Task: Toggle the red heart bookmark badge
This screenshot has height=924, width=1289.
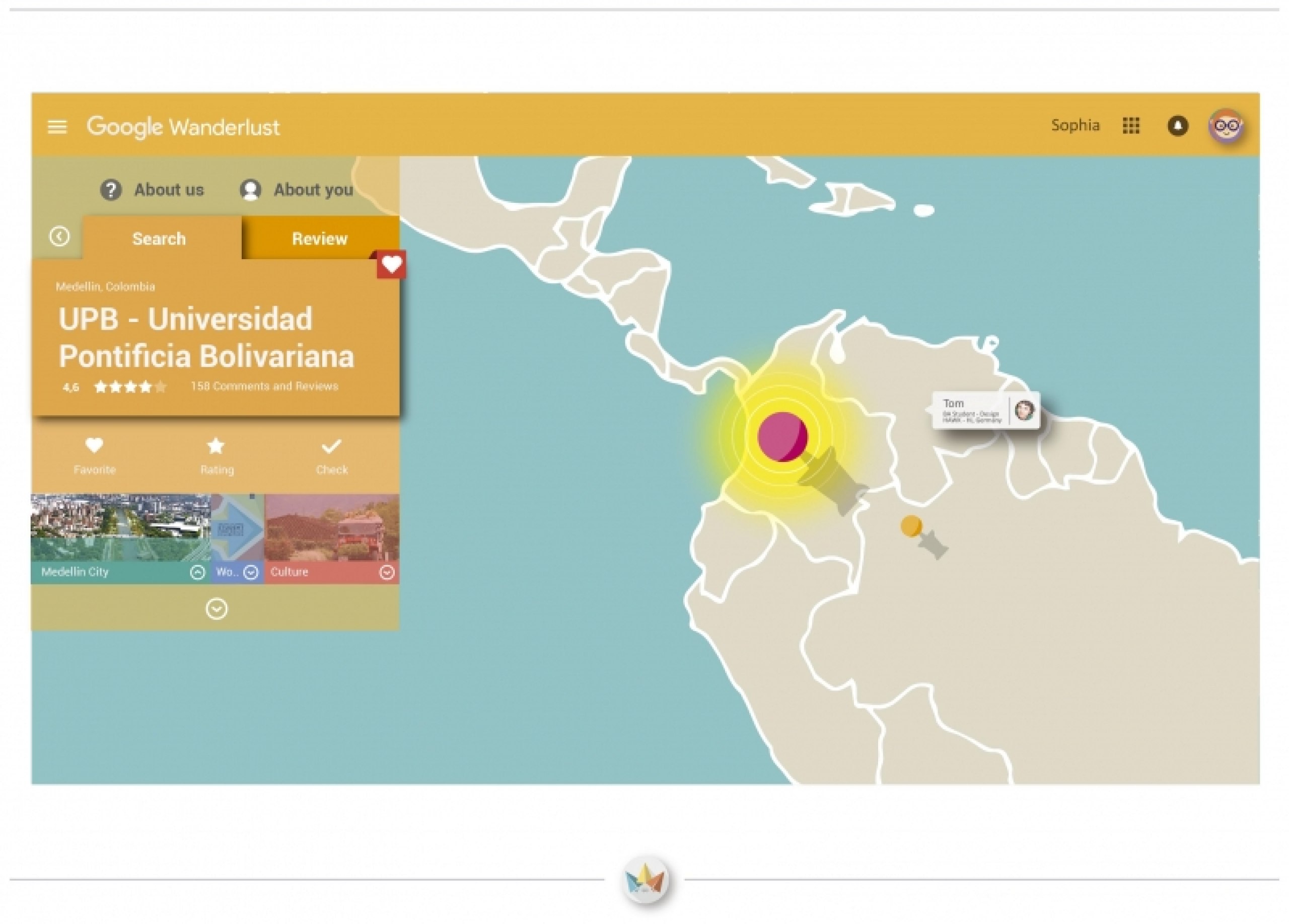Action: tap(391, 264)
